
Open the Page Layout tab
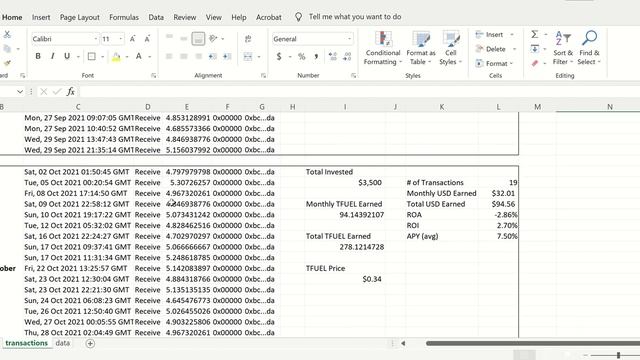click(x=80, y=17)
